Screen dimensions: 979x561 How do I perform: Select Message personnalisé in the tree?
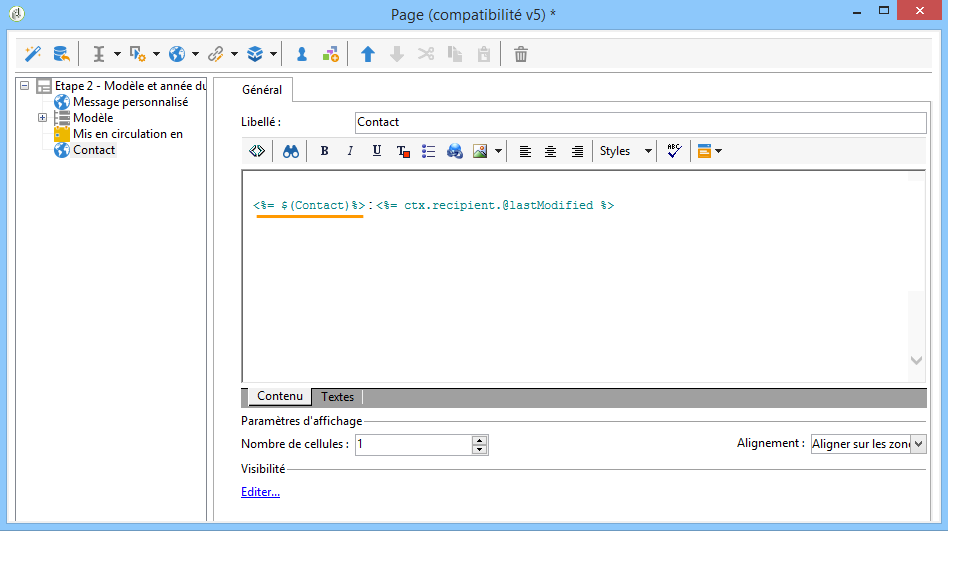[x=130, y=102]
